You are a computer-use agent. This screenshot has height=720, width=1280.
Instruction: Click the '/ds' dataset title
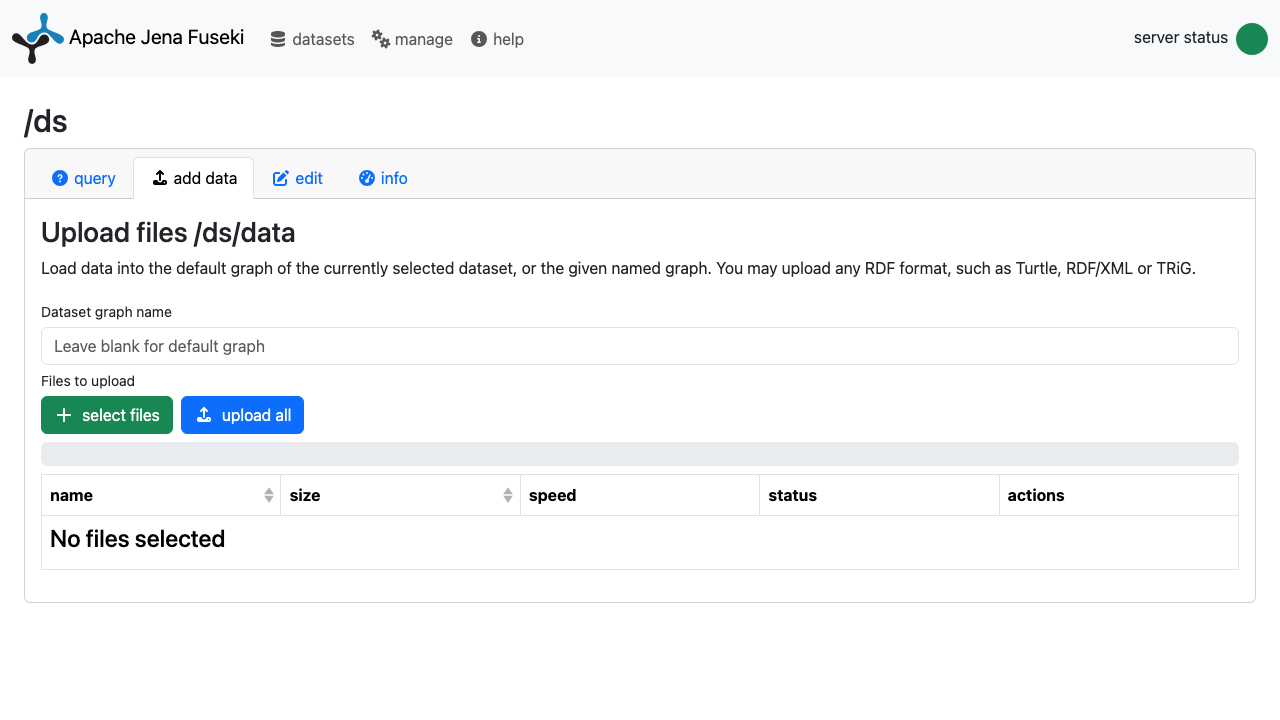point(46,122)
